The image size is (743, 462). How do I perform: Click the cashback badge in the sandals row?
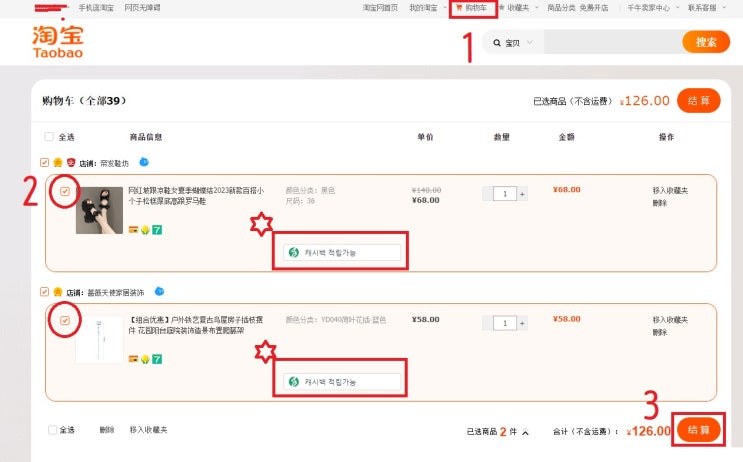[342, 253]
